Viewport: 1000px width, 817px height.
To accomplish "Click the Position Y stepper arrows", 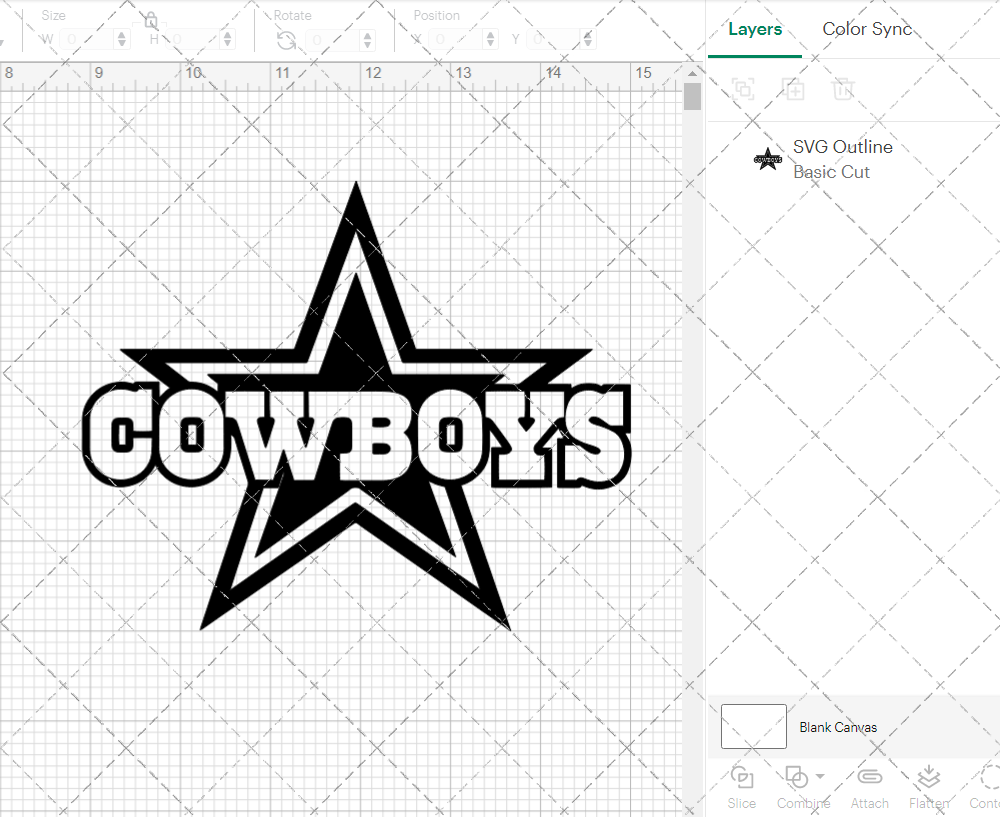I will [x=587, y=40].
